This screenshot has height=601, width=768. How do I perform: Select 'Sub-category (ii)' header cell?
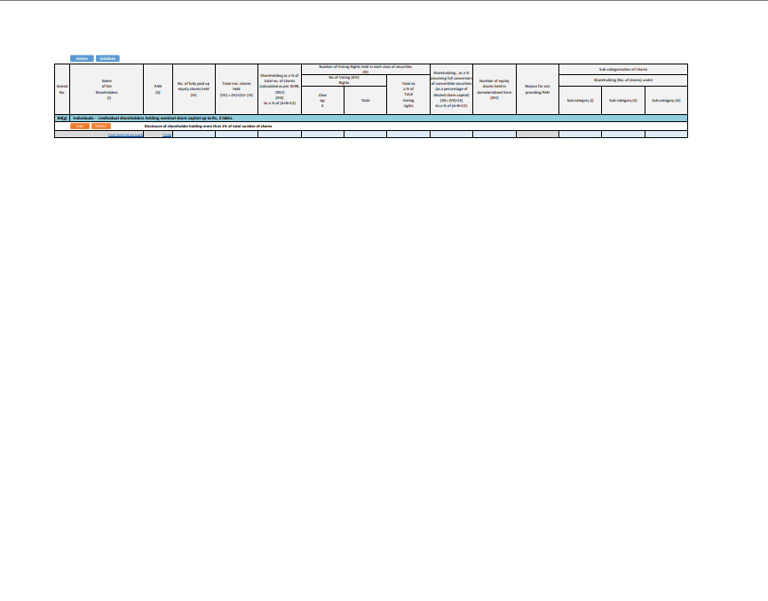[623, 100]
